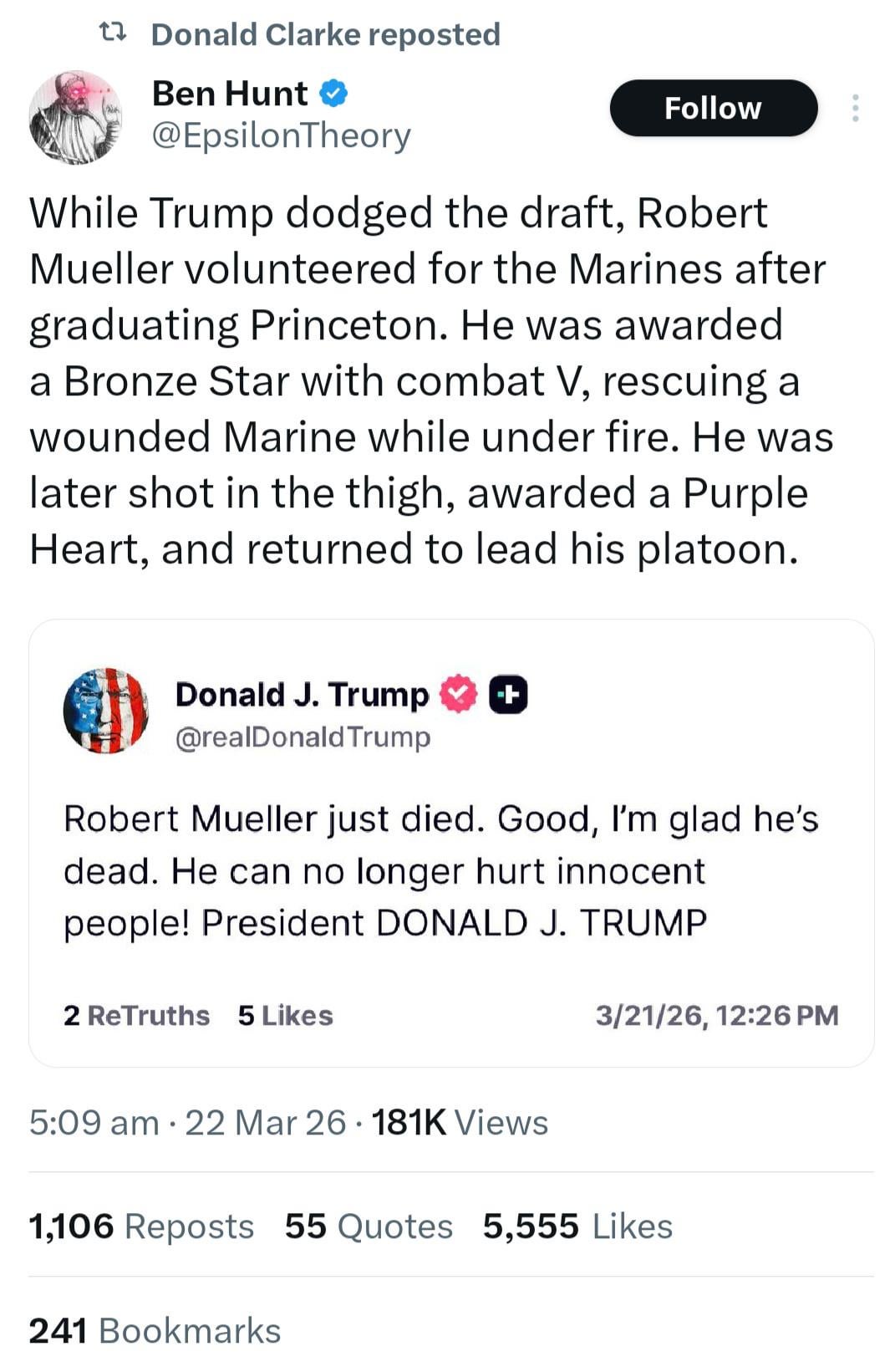Open the three-dot more options menu
890x1372 pixels.
(855, 108)
